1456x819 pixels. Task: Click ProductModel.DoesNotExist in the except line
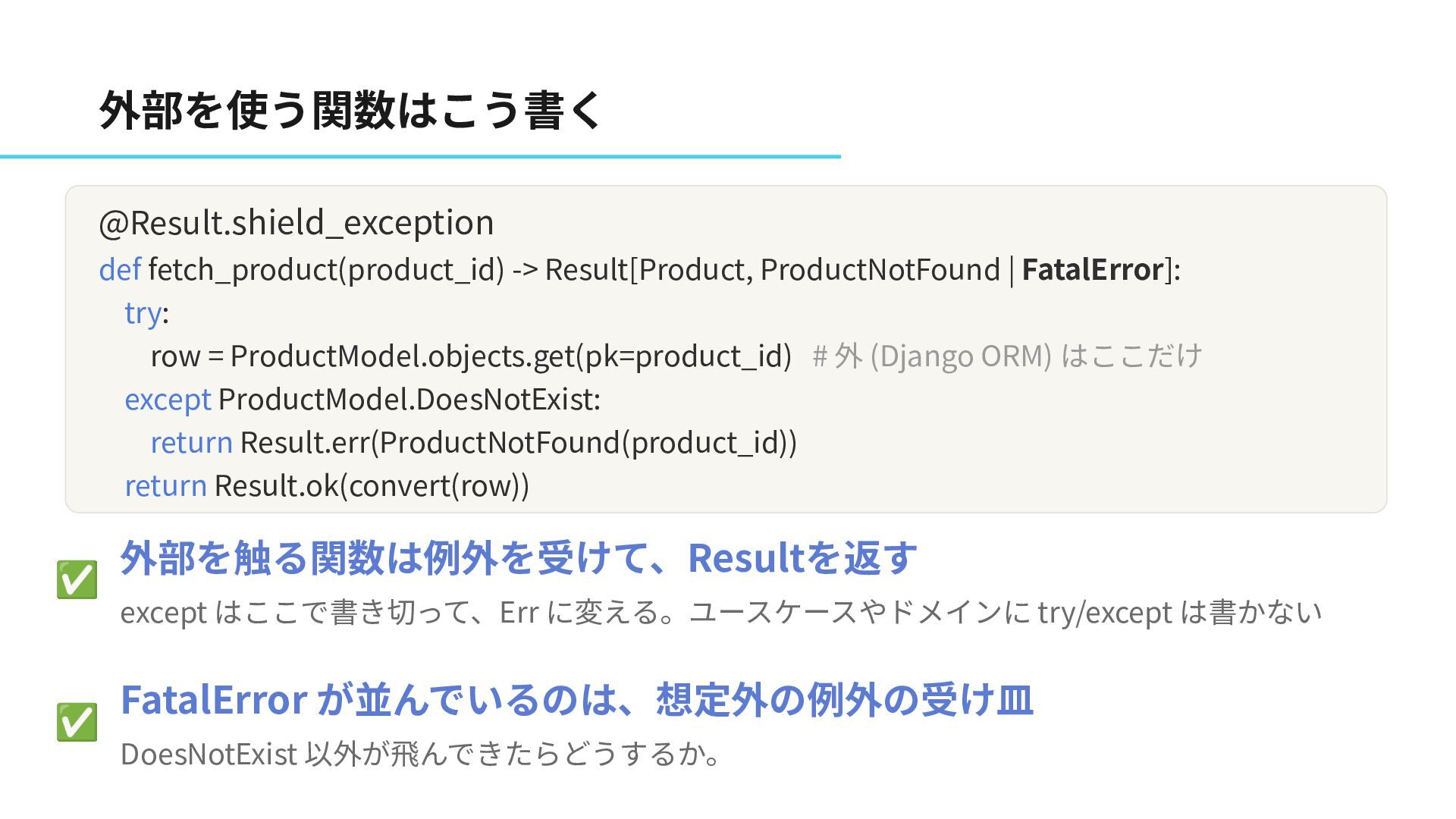[x=409, y=399]
